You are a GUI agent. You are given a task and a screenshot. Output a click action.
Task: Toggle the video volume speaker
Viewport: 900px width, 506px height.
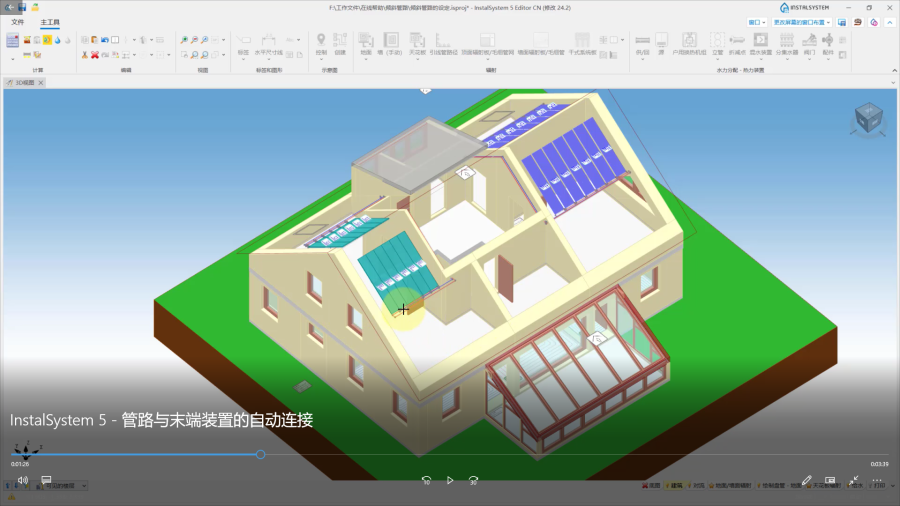tap(23, 480)
